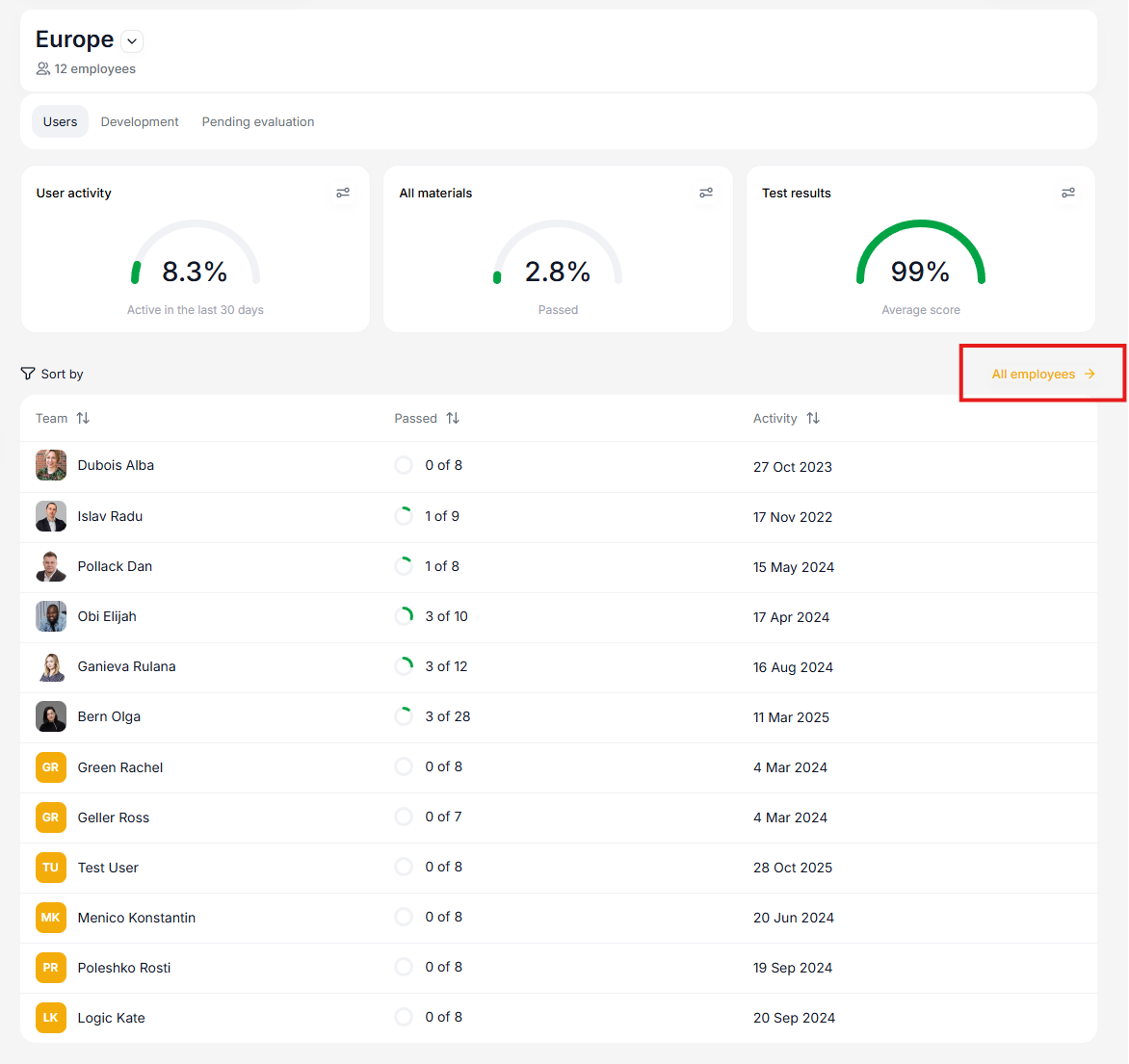Screen dimensions: 1129x1064
Task: Sort table by Passed column arrows
Action: click(453, 418)
